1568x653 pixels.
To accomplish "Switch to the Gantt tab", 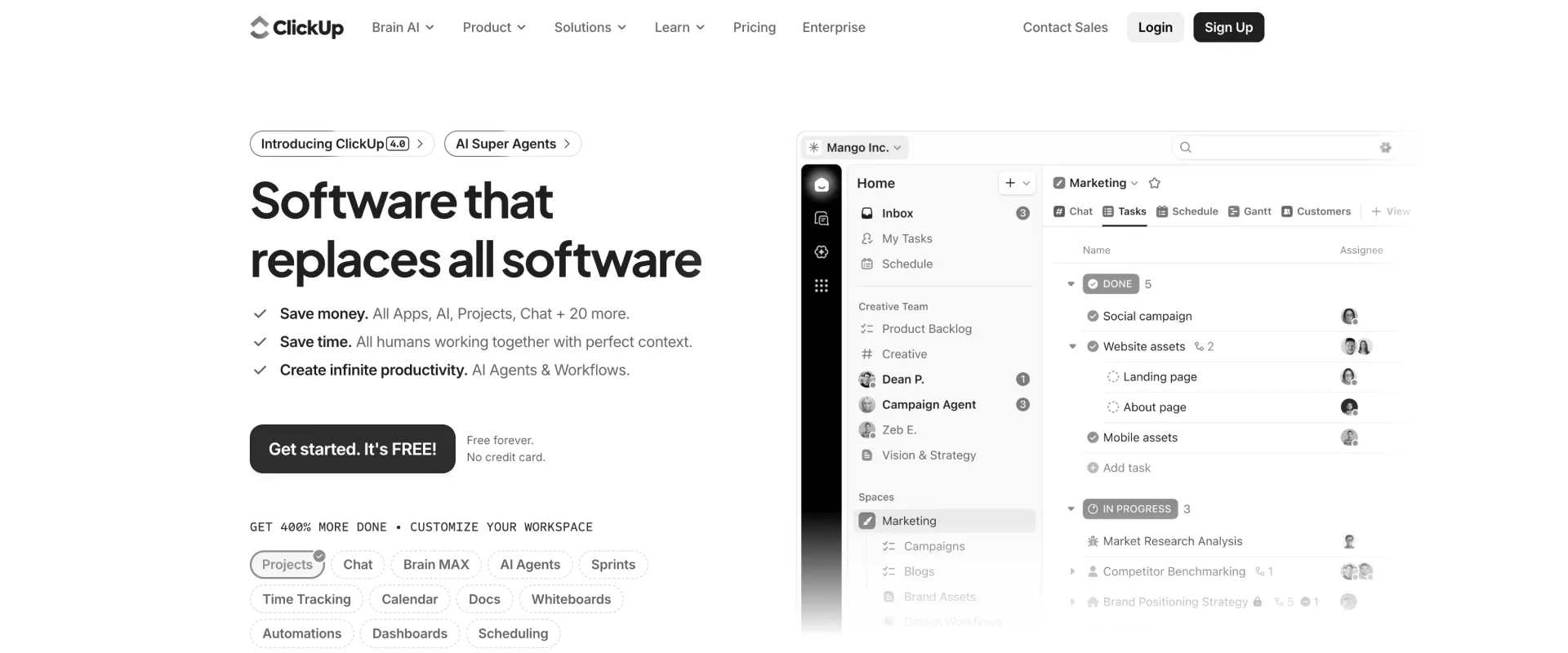I will (x=1249, y=211).
